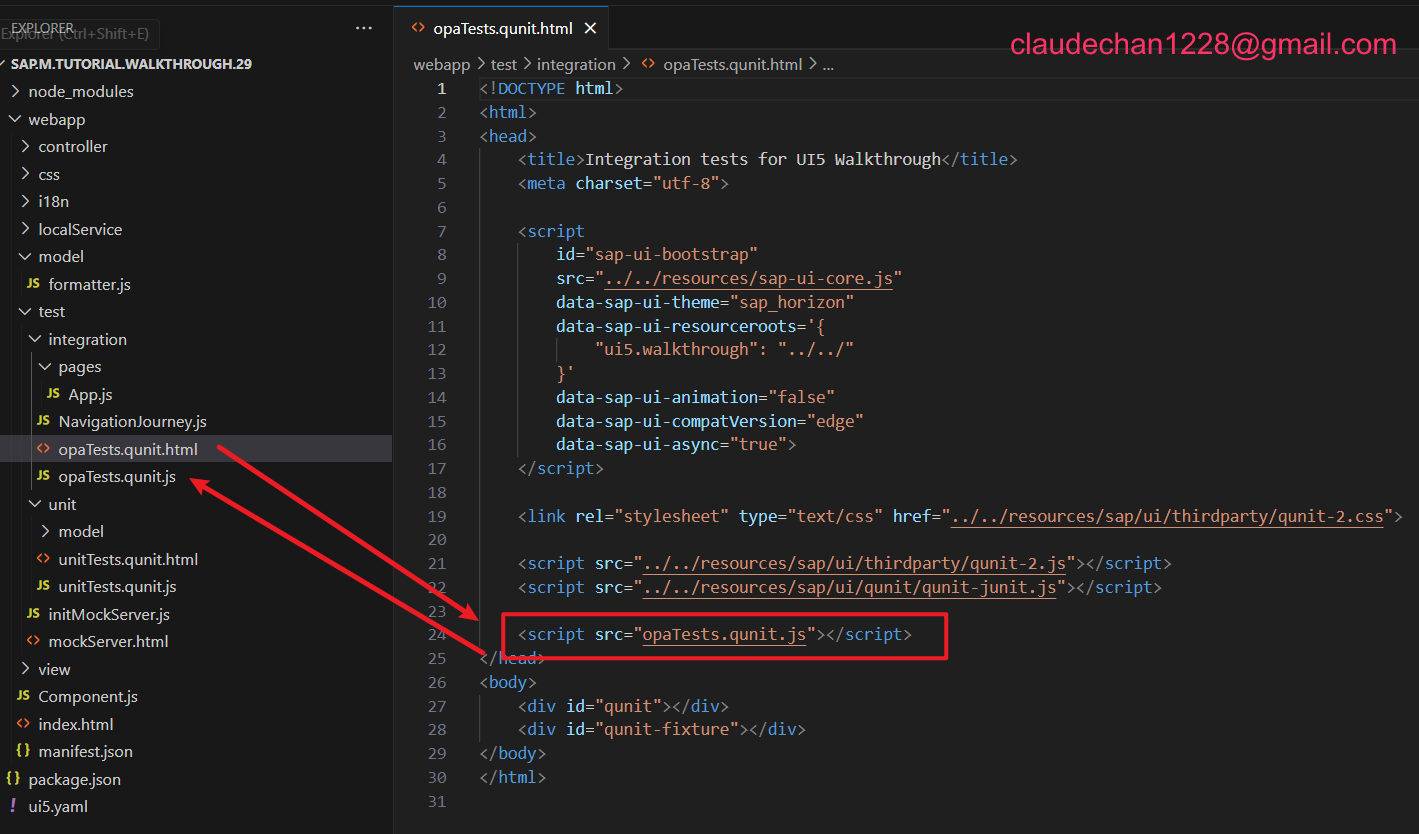Open the Explorer more actions ellipsis menu
Viewport: 1419px width, 834px height.
[364, 28]
